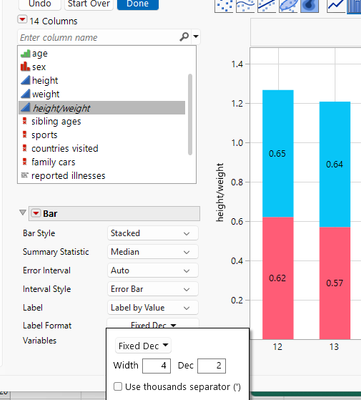Open the Bar Style dropdown

[153, 233]
